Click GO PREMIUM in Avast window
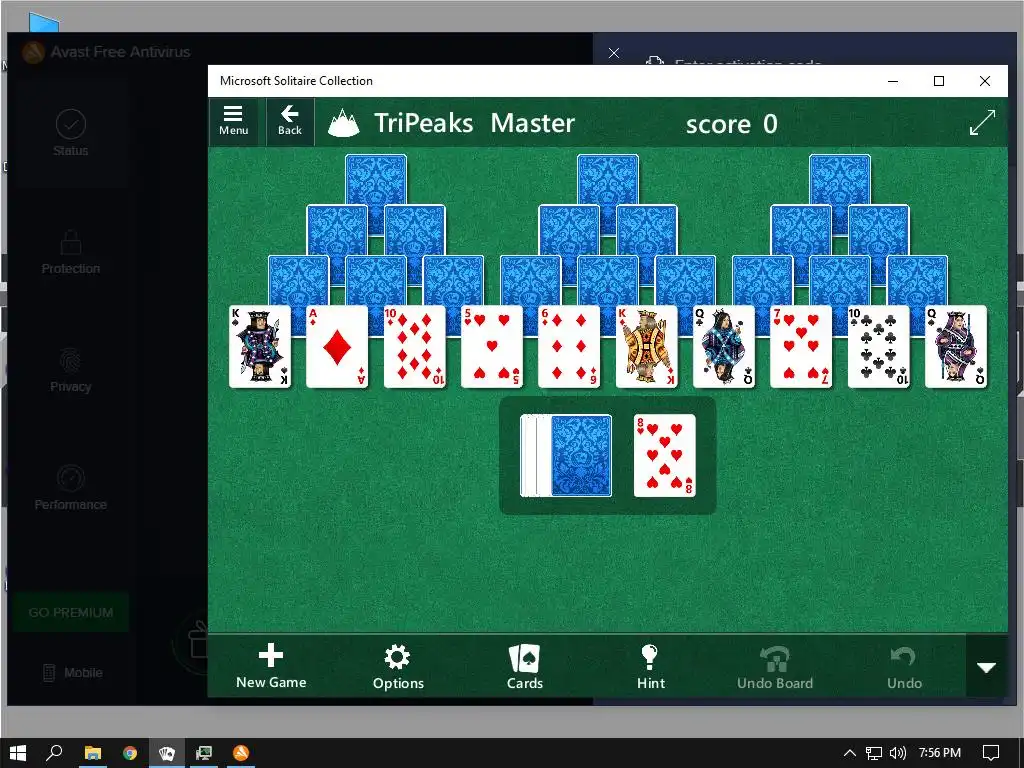The image size is (1024, 768). point(71,613)
